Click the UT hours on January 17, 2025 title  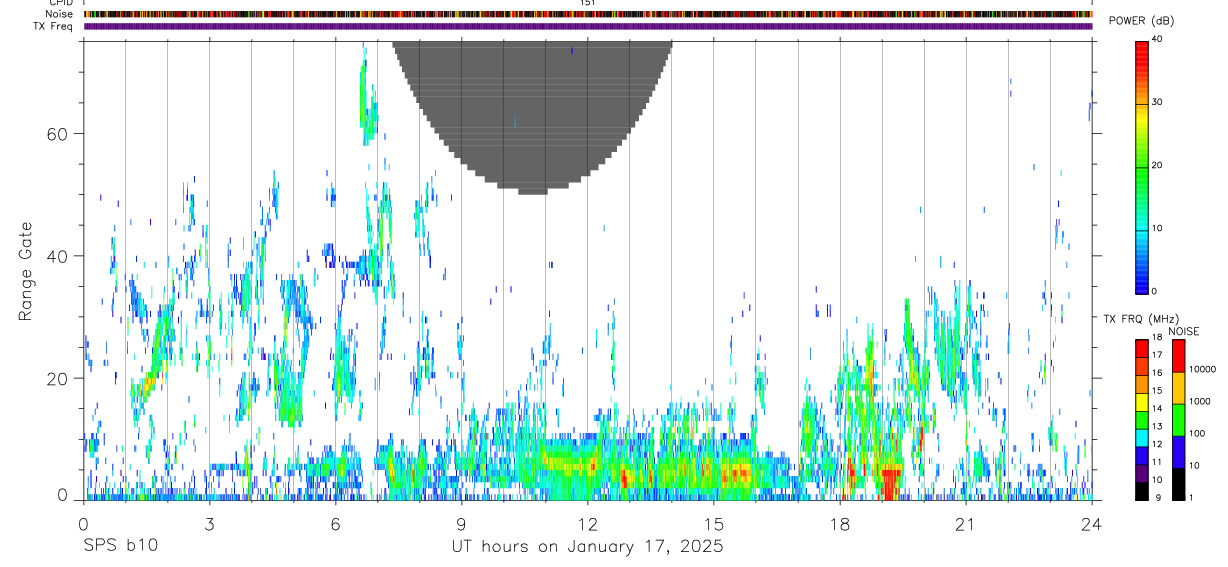(x=586, y=547)
